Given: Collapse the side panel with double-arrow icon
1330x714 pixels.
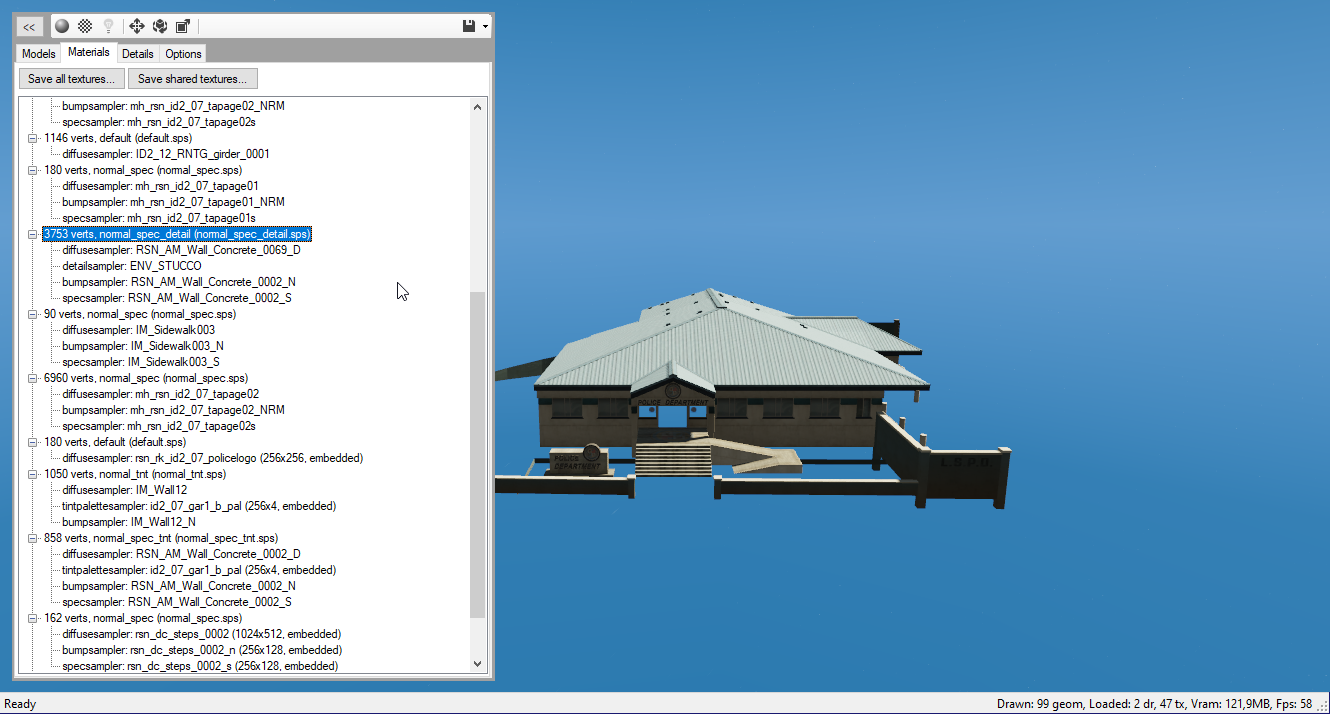Looking at the screenshot, I should tap(29, 26).
